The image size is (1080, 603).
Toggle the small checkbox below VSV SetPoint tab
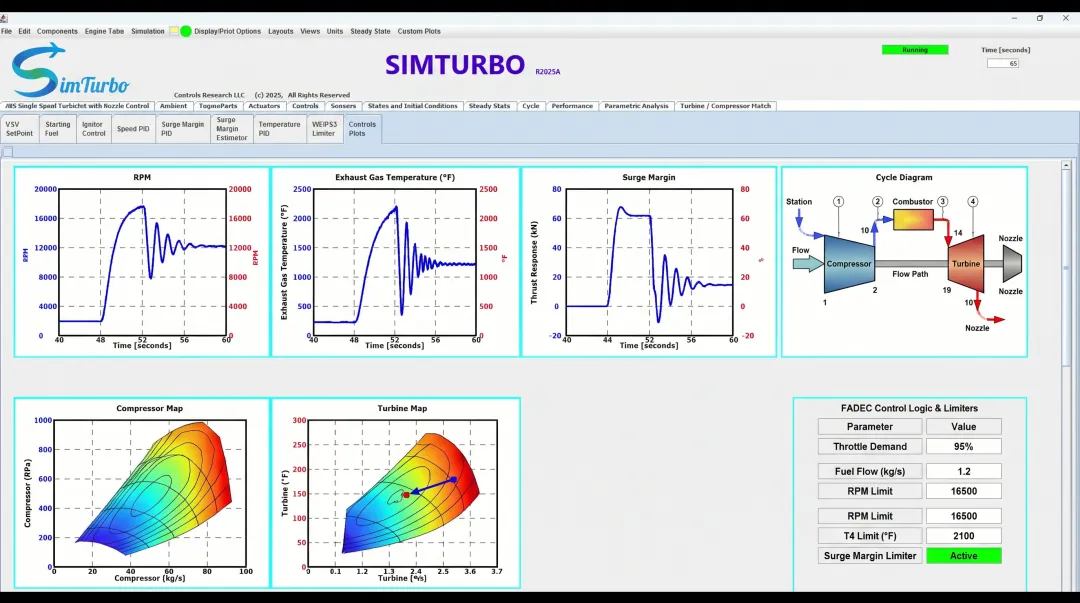coord(7,152)
